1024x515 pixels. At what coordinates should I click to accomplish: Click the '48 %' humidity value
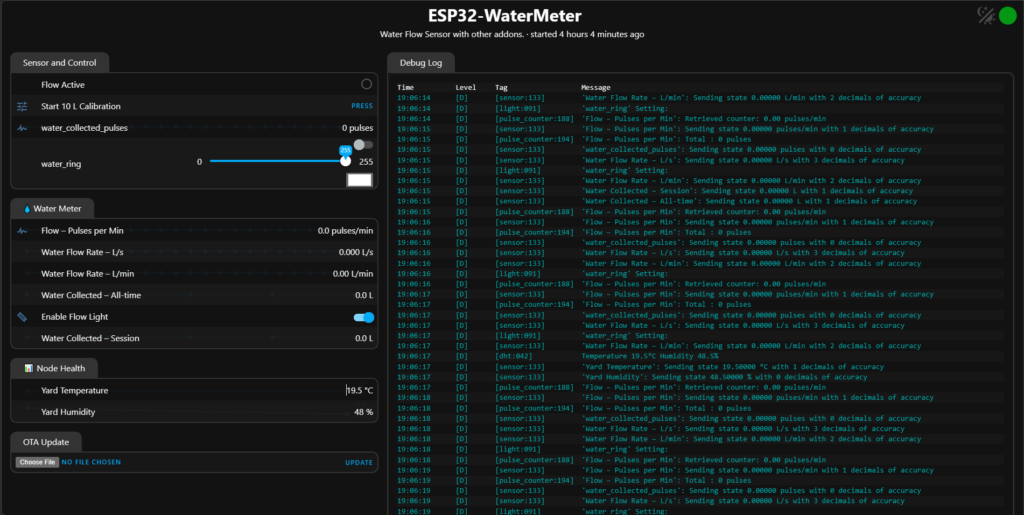(x=364, y=412)
